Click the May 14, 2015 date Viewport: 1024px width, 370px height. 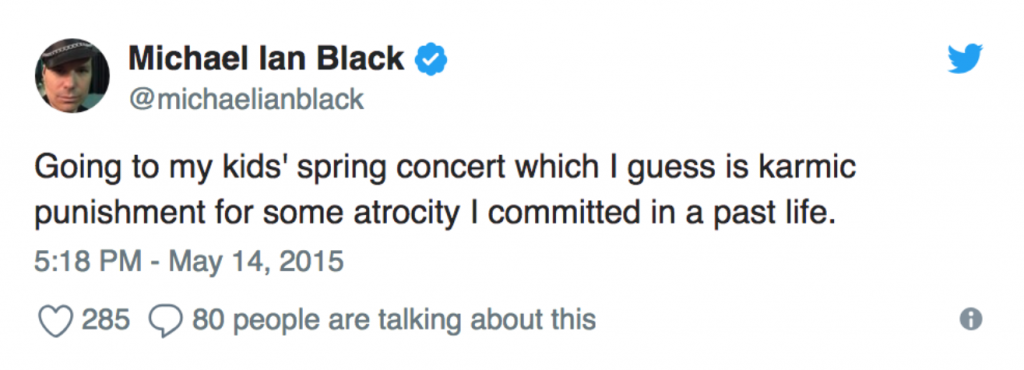[x=256, y=262]
